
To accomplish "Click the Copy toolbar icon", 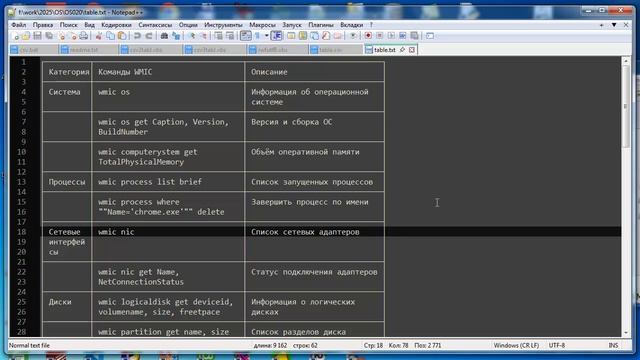I will (x=110, y=36).
